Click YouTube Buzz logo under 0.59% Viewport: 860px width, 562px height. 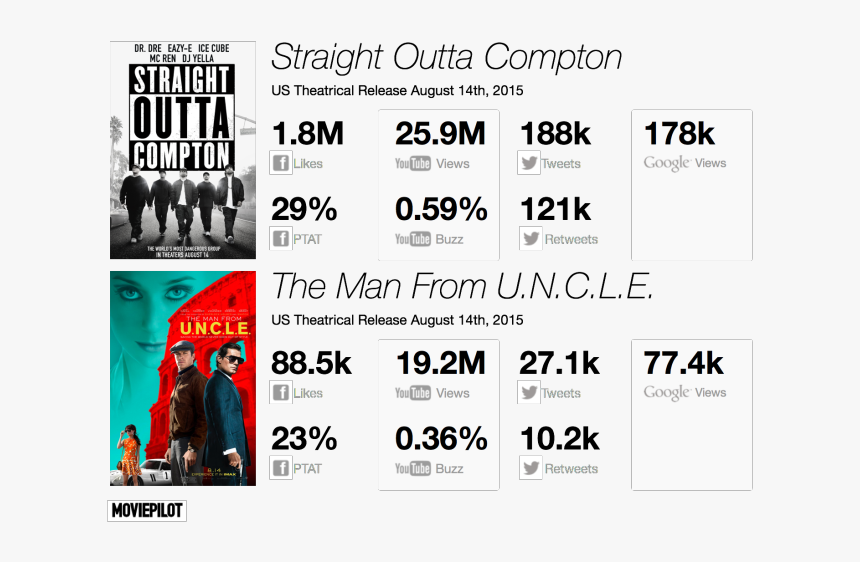(x=412, y=239)
